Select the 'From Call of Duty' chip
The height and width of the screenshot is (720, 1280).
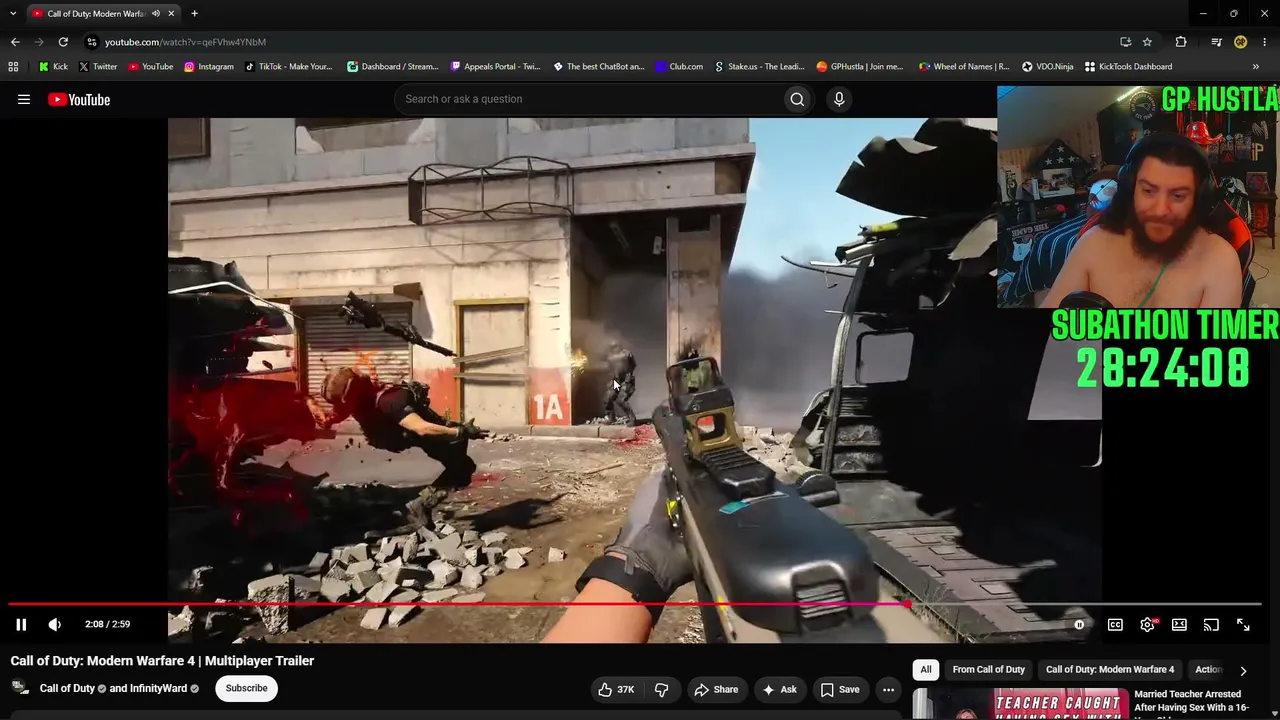988,669
